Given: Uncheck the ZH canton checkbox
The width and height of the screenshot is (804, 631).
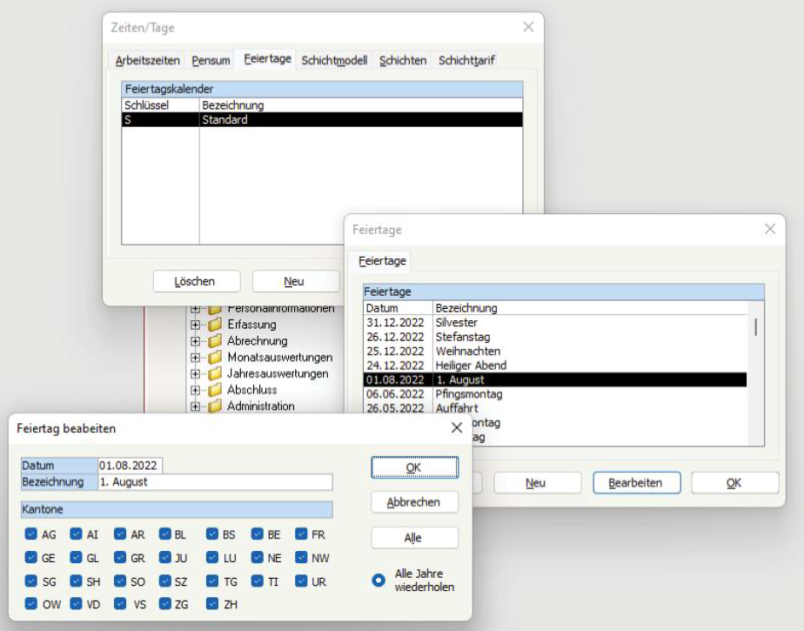Looking at the screenshot, I should point(211,604).
